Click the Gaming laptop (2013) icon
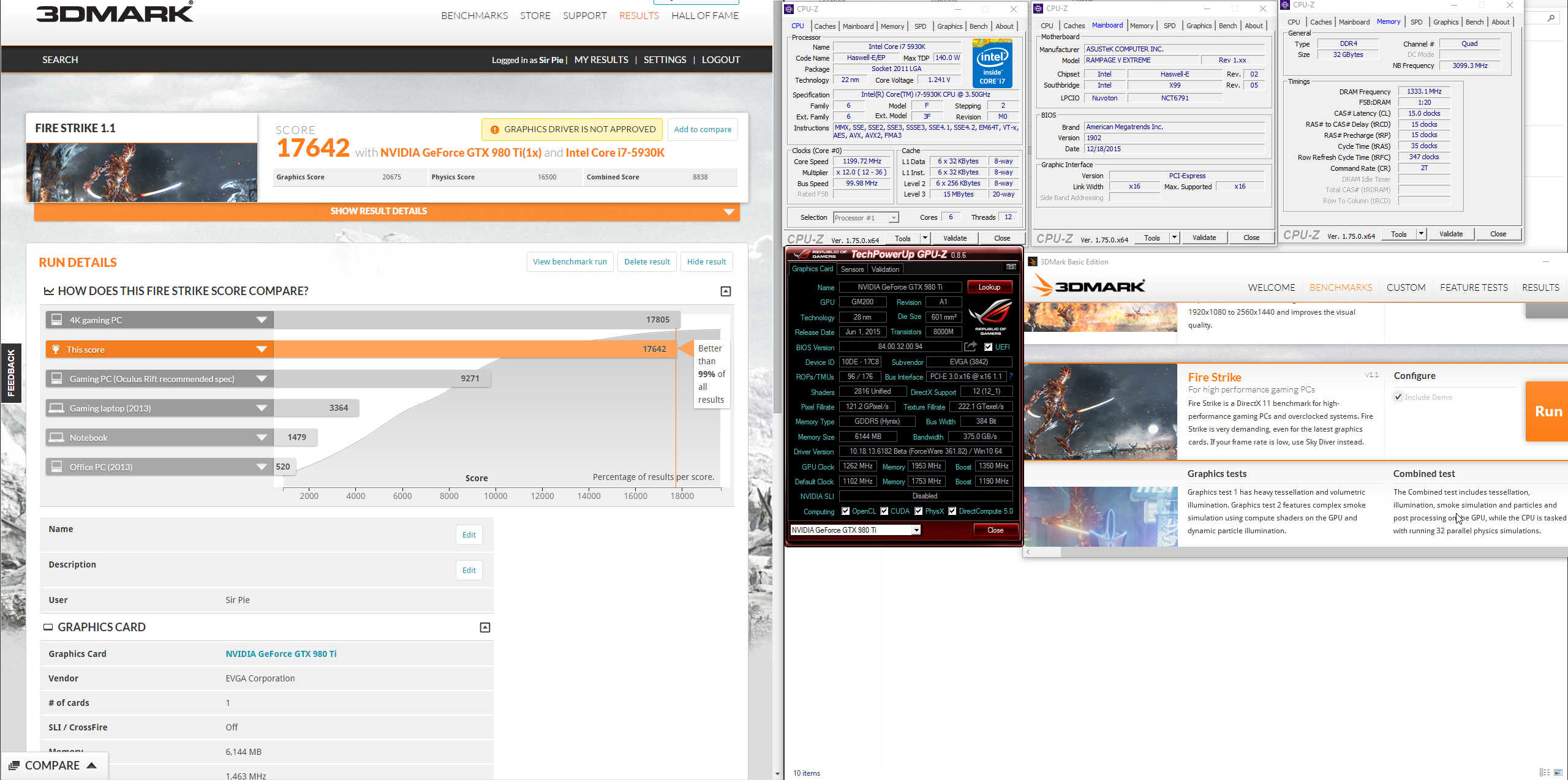Viewport: 1568px width, 780px height. 56,408
